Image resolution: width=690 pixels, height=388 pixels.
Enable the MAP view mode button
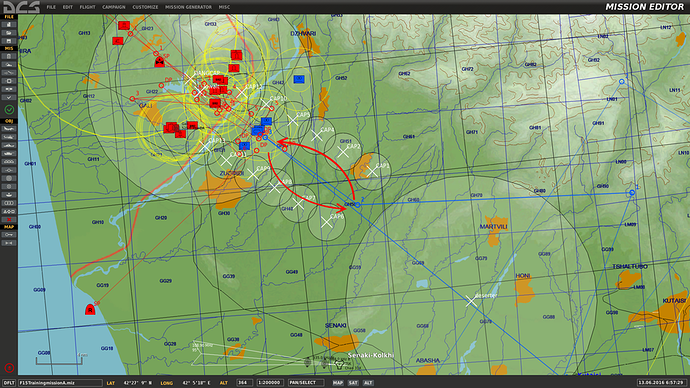338,383
